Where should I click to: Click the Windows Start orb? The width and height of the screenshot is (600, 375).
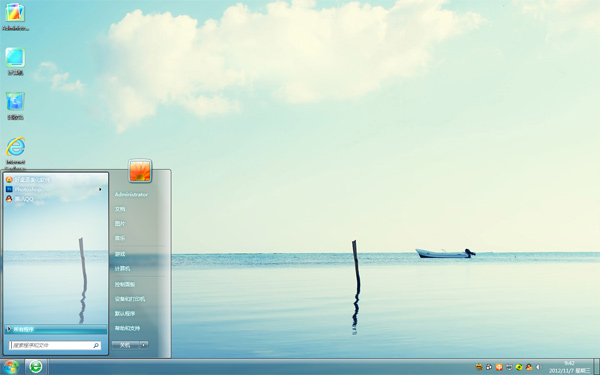click(11, 367)
